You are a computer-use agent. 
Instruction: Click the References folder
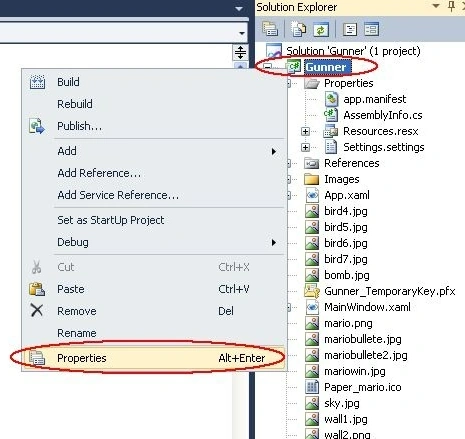351,163
